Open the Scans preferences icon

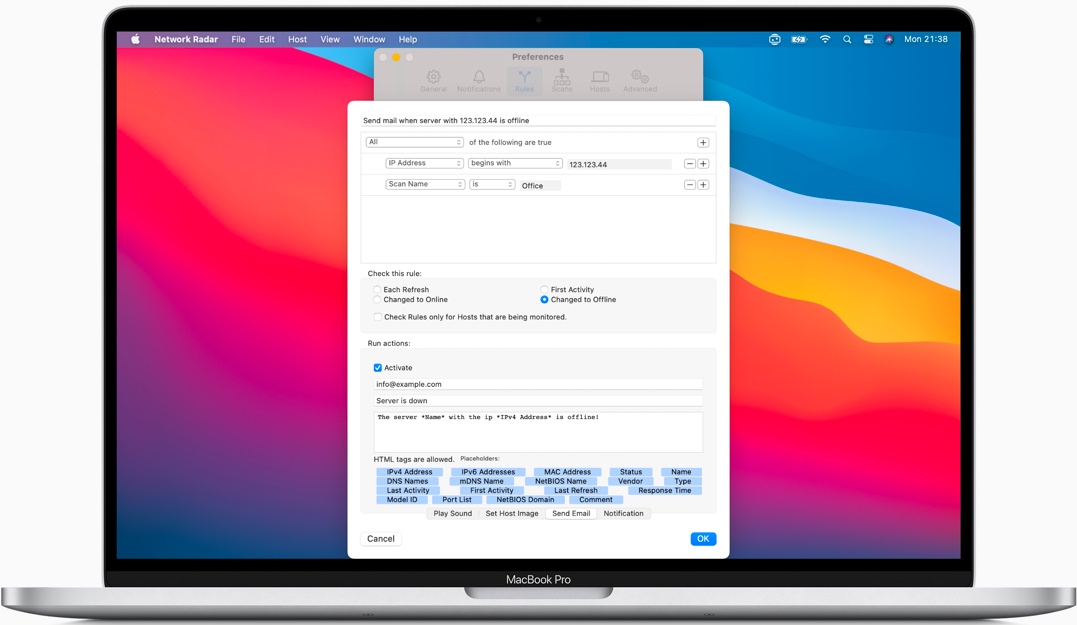[562, 80]
